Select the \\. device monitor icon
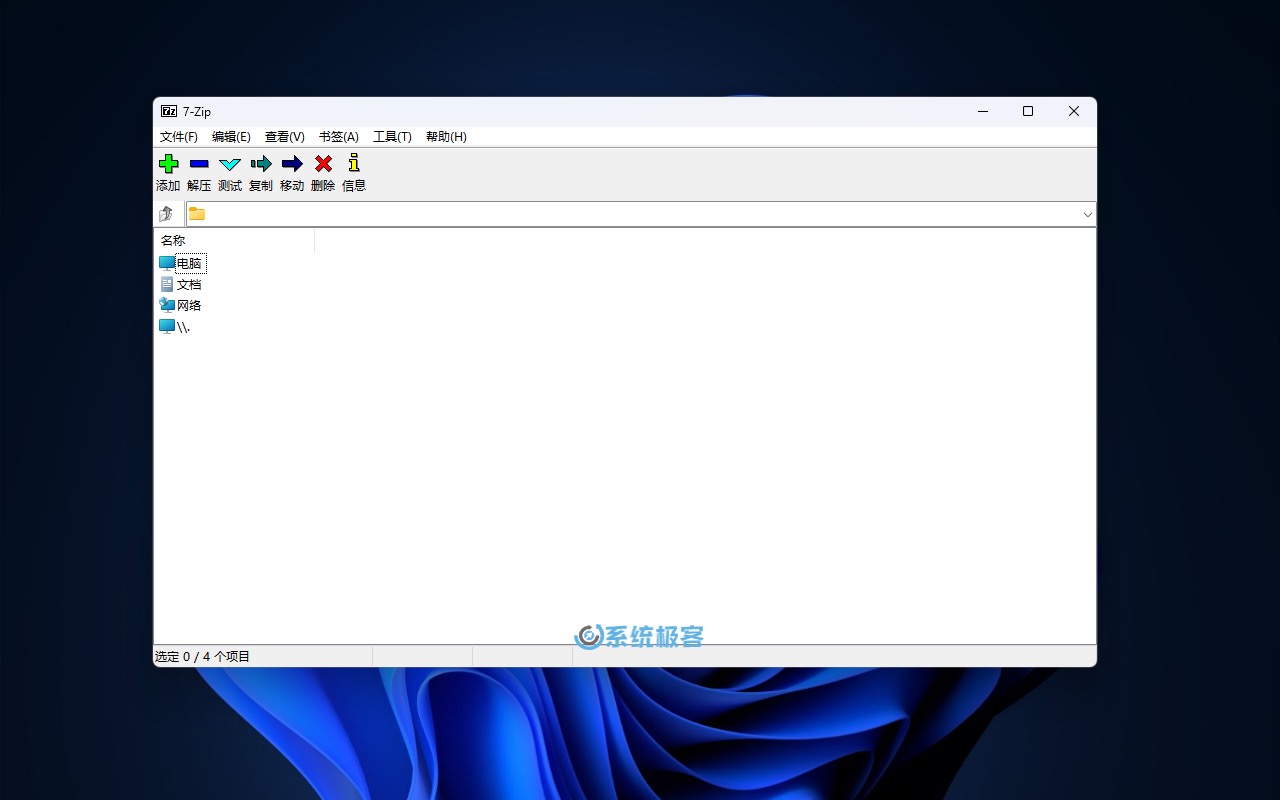 (x=167, y=326)
